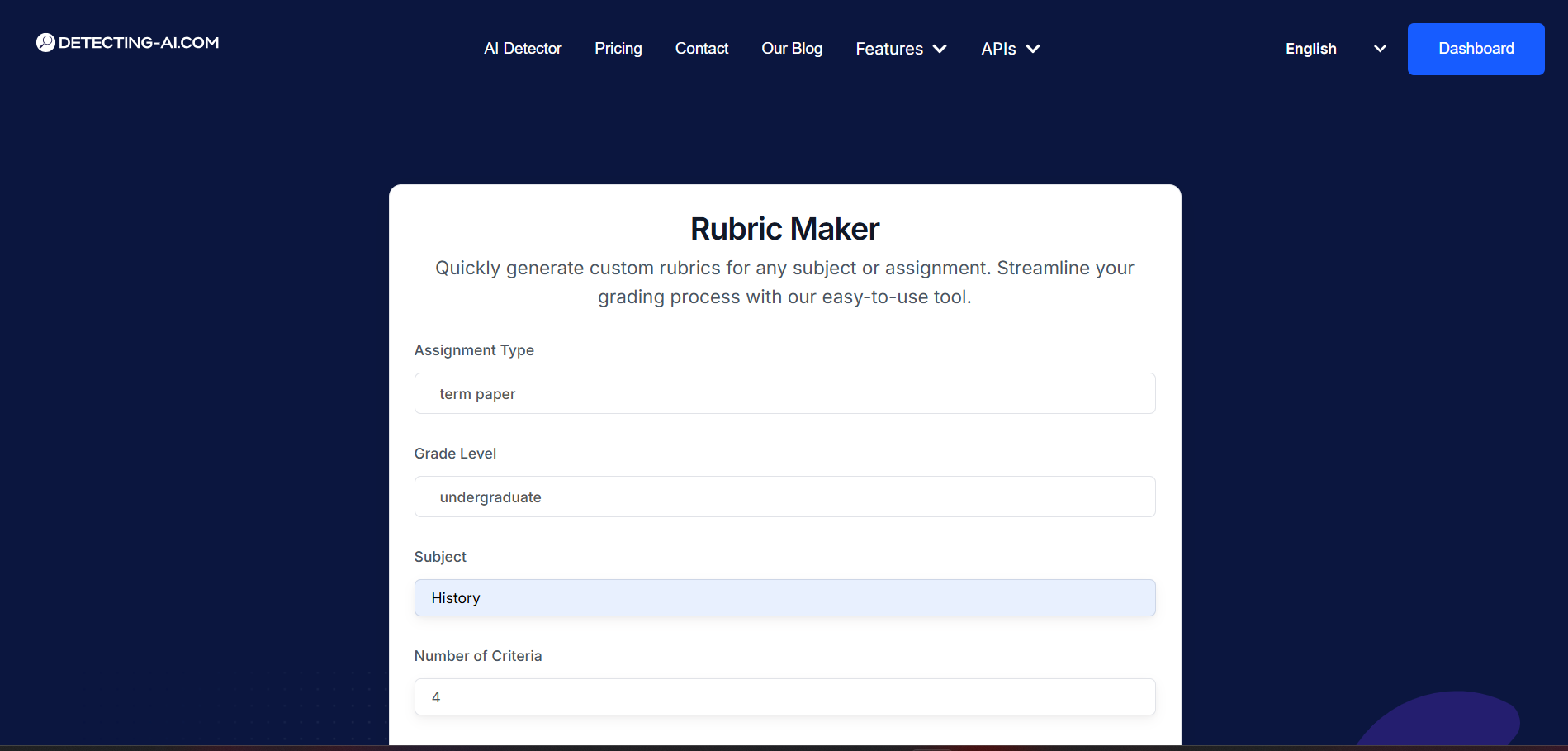The height and width of the screenshot is (751, 1568).
Task: Click the Features chevron icon
Action: [940, 49]
